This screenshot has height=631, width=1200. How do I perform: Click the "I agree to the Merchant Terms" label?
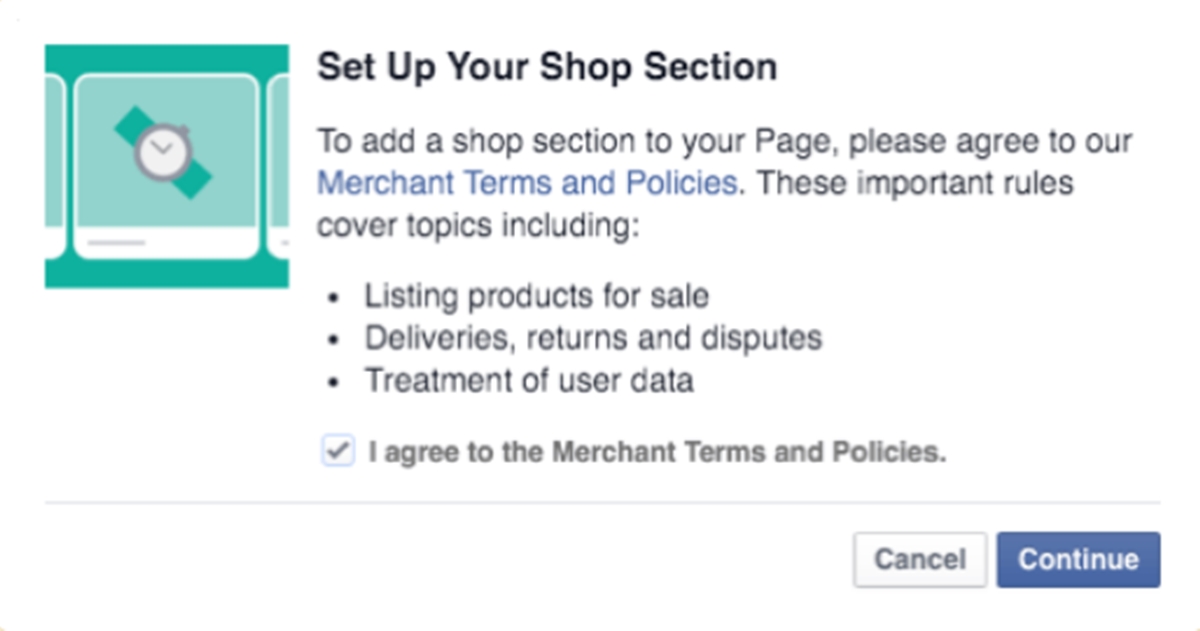click(657, 452)
